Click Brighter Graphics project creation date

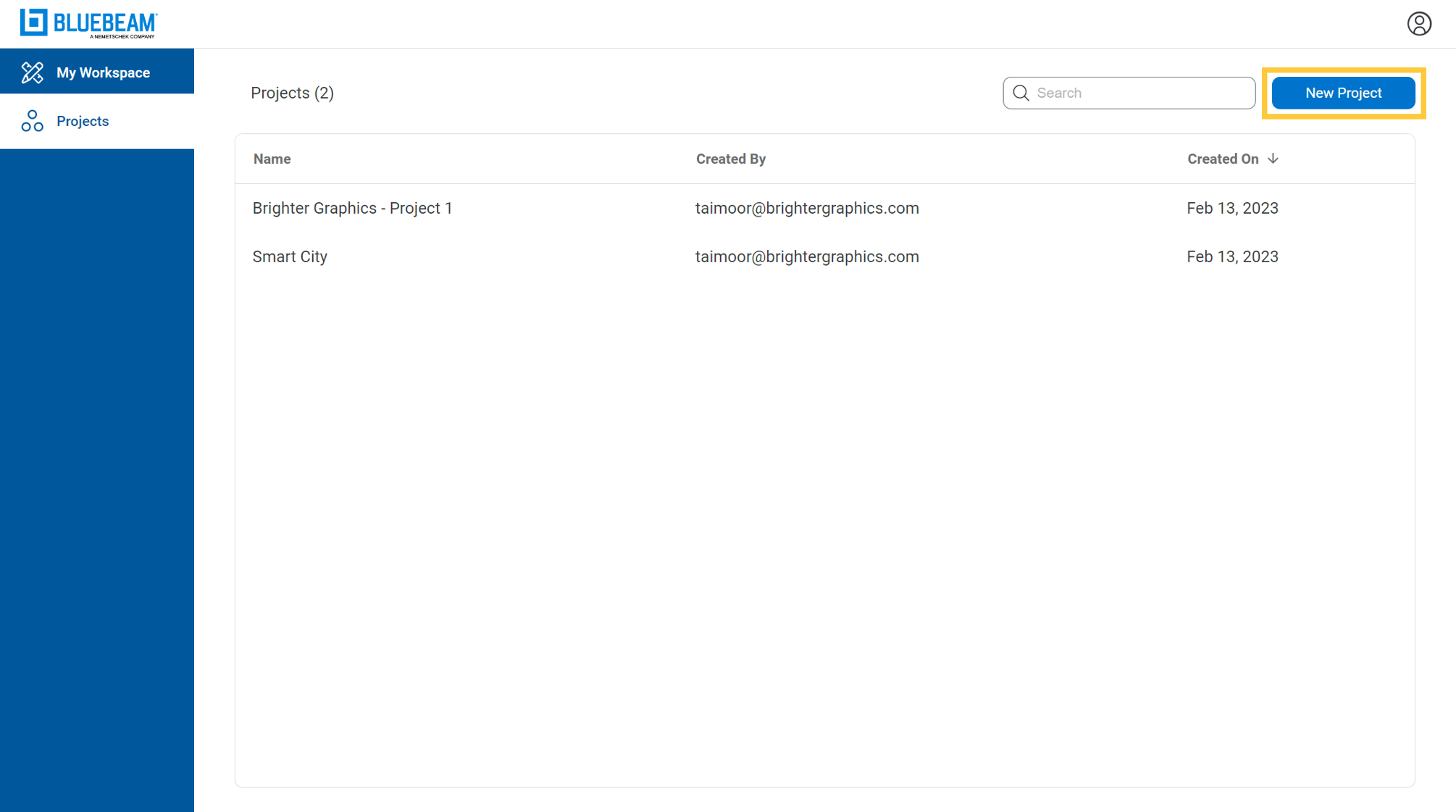click(1231, 208)
